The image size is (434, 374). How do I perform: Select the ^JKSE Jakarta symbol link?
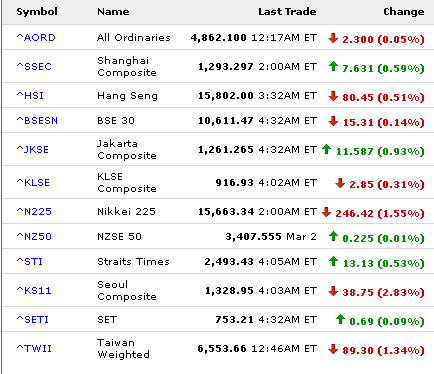pos(33,149)
